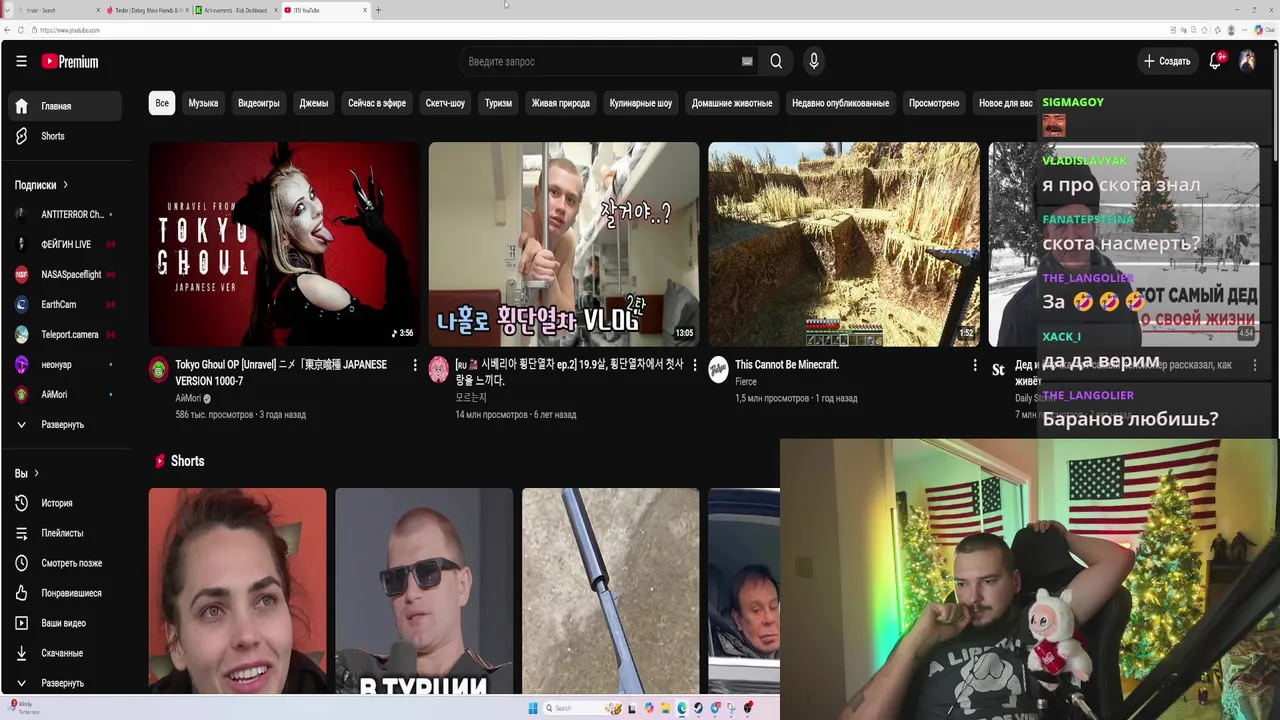Open the woman close-up Shorts thumbnail
Viewport: 1280px width, 720px height.
pyautogui.click(x=237, y=591)
